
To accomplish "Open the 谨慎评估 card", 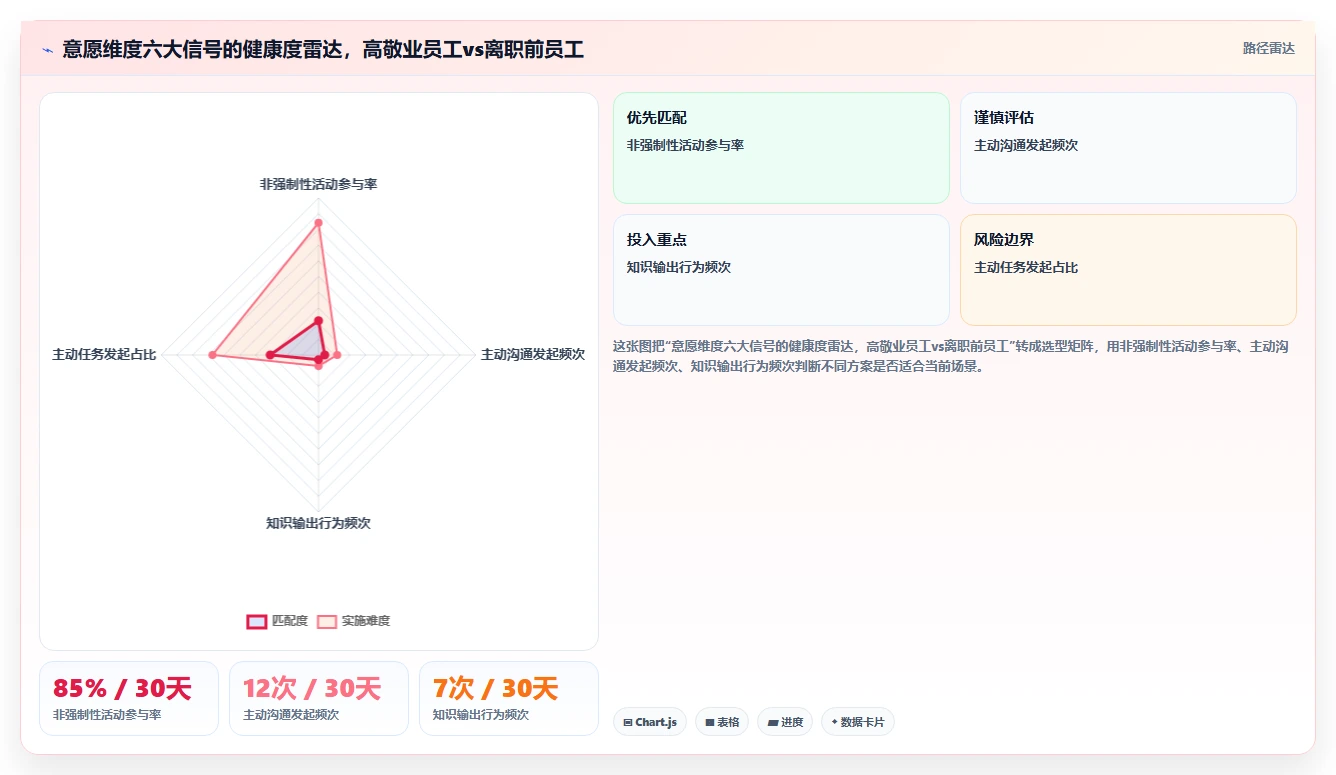I will [1128, 148].
